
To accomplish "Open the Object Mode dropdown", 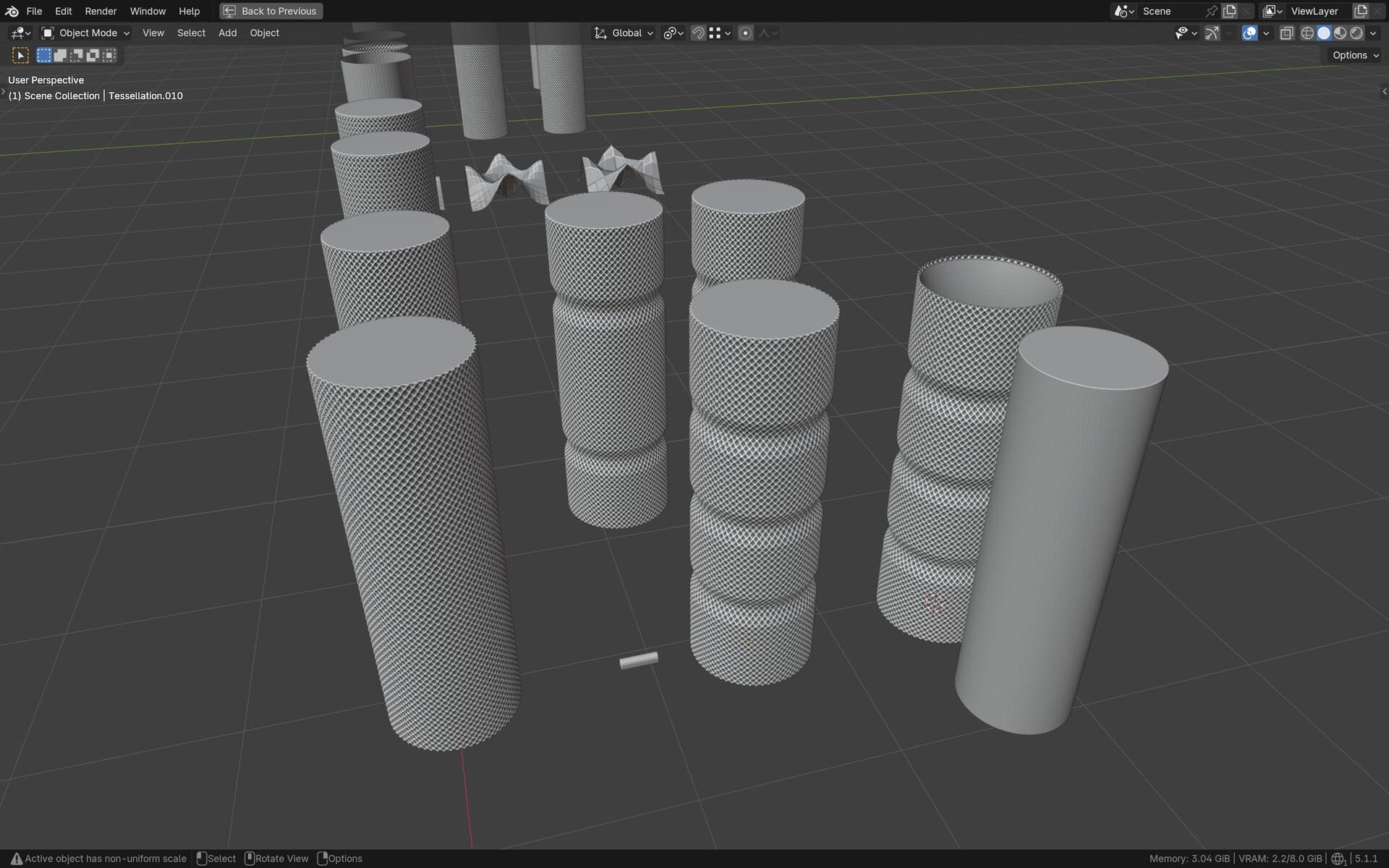I will coord(85,33).
